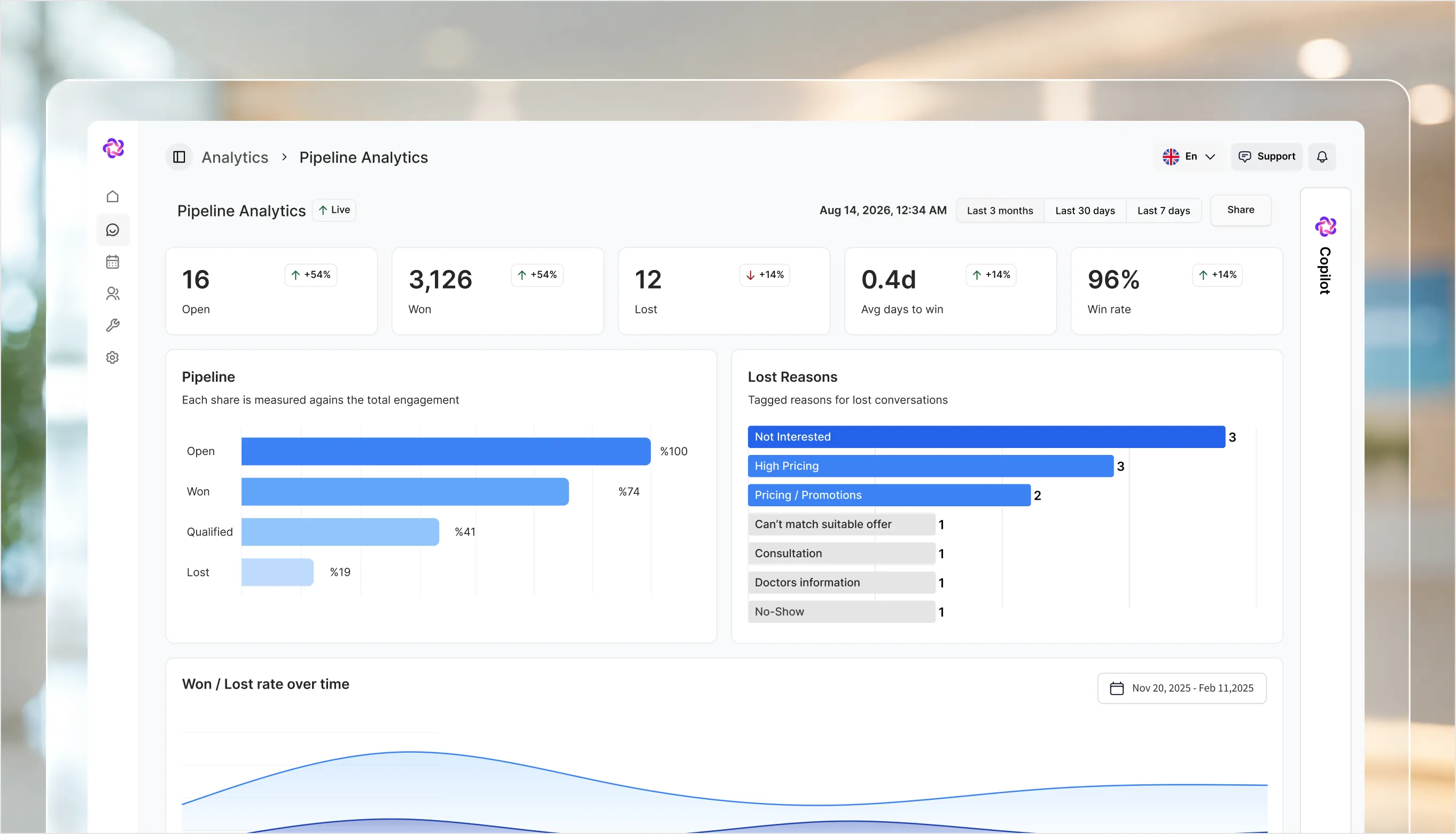The image size is (1456, 834).
Task: Select the No-Show lost reason bar
Action: pyautogui.click(x=842, y=612)
